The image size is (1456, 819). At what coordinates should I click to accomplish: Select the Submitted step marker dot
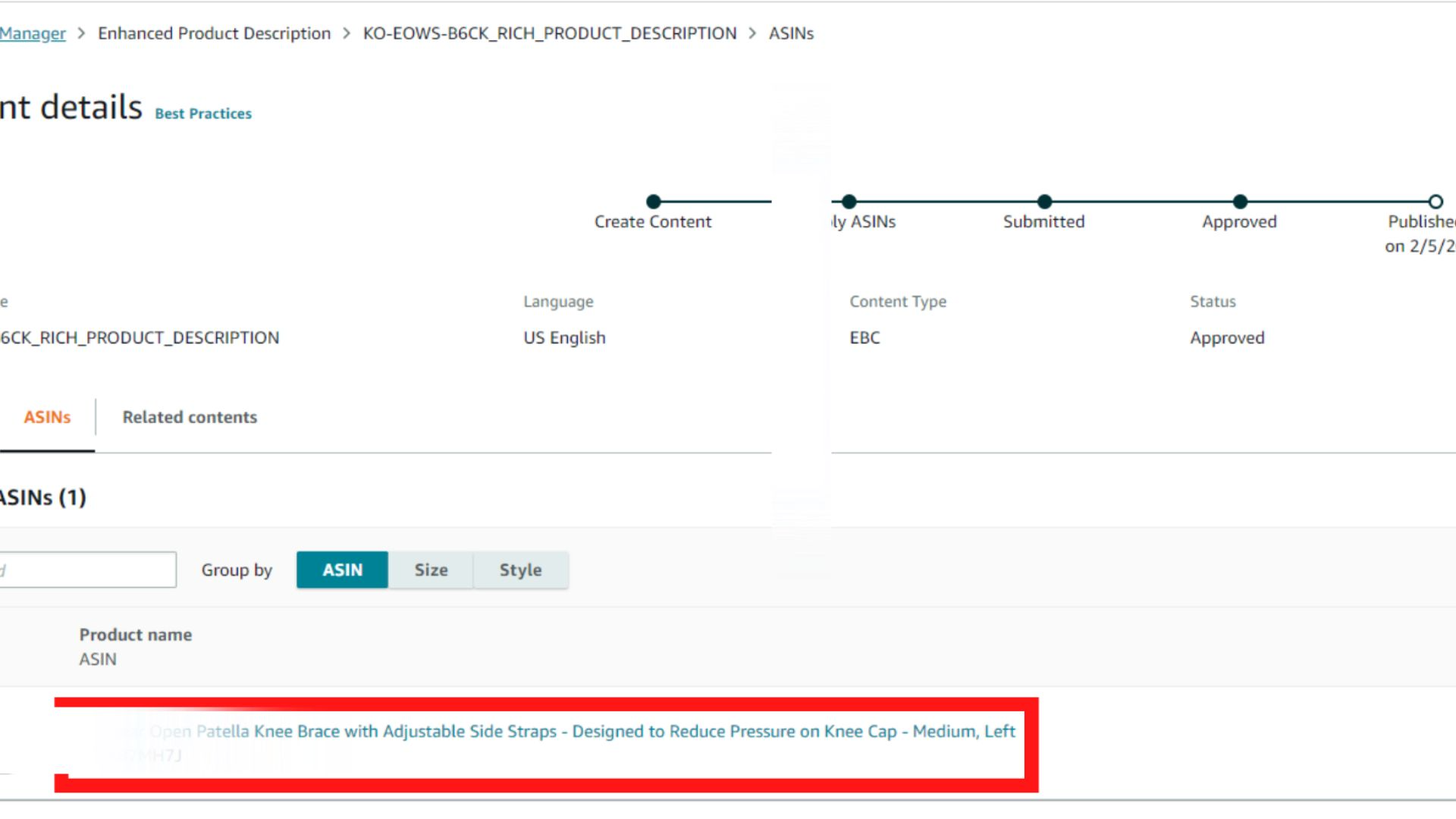[1044, 202]
